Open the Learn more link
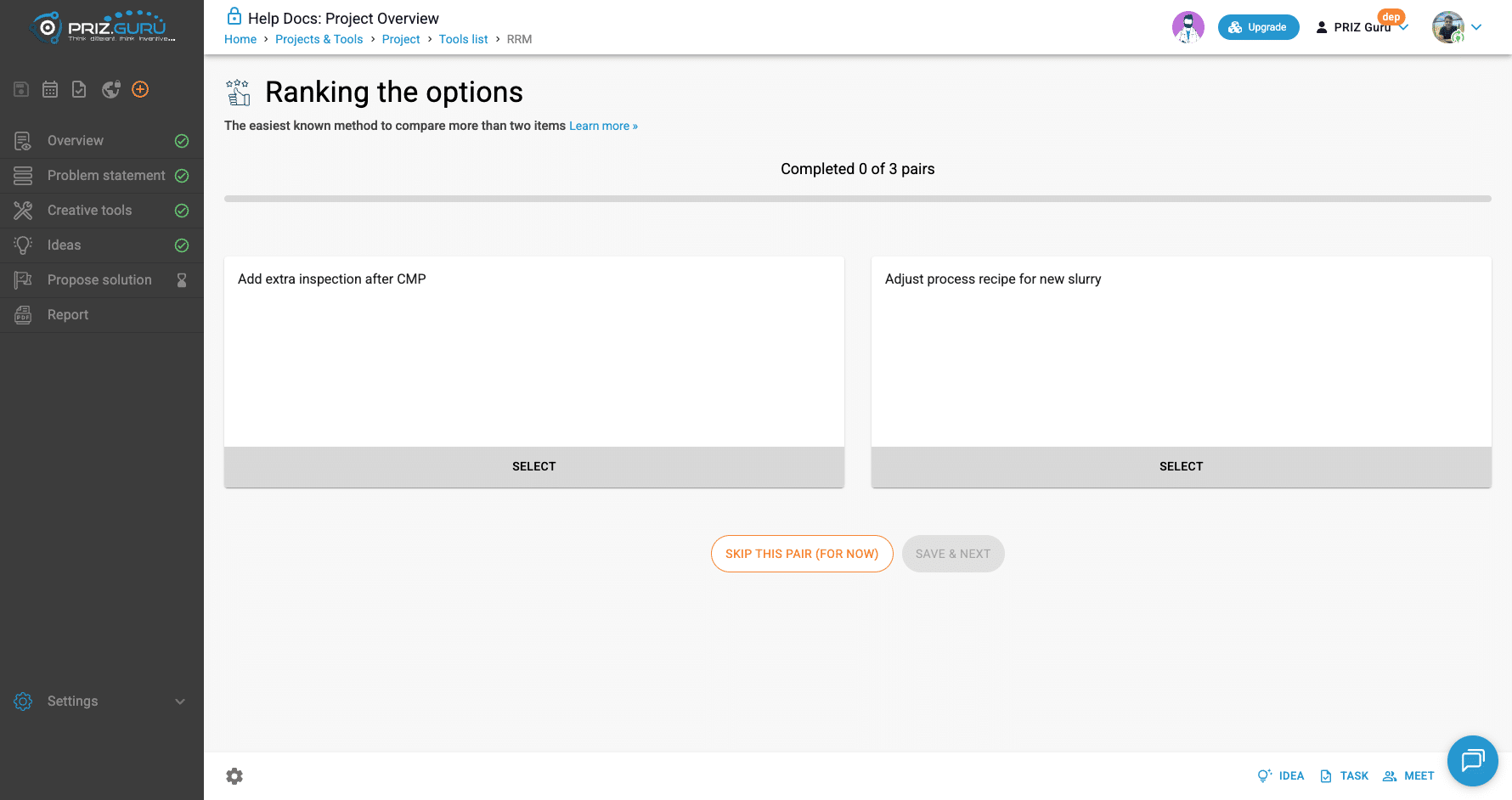The height and width of the screenshot is (800, 1512). pos(603,126)
